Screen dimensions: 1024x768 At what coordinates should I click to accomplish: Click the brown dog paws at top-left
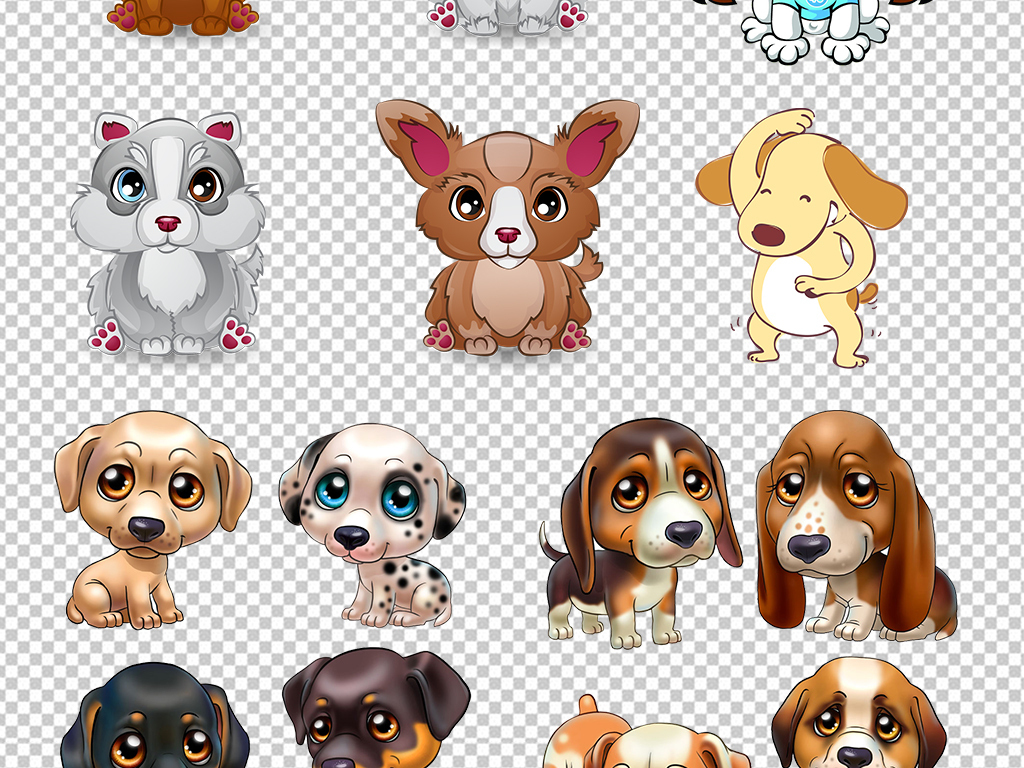click(182, 14)
